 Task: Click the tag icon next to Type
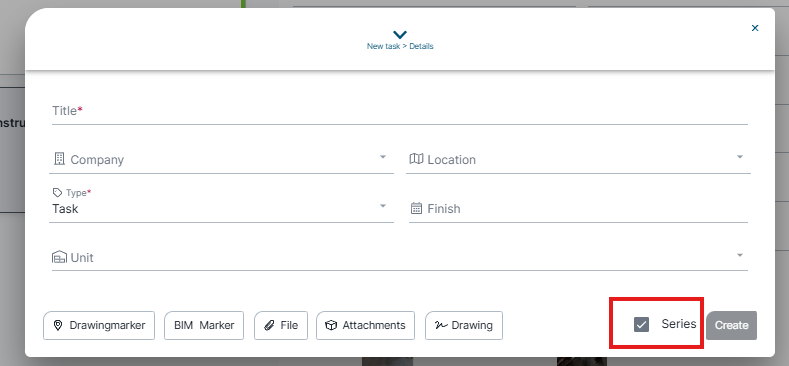point(57,193)
